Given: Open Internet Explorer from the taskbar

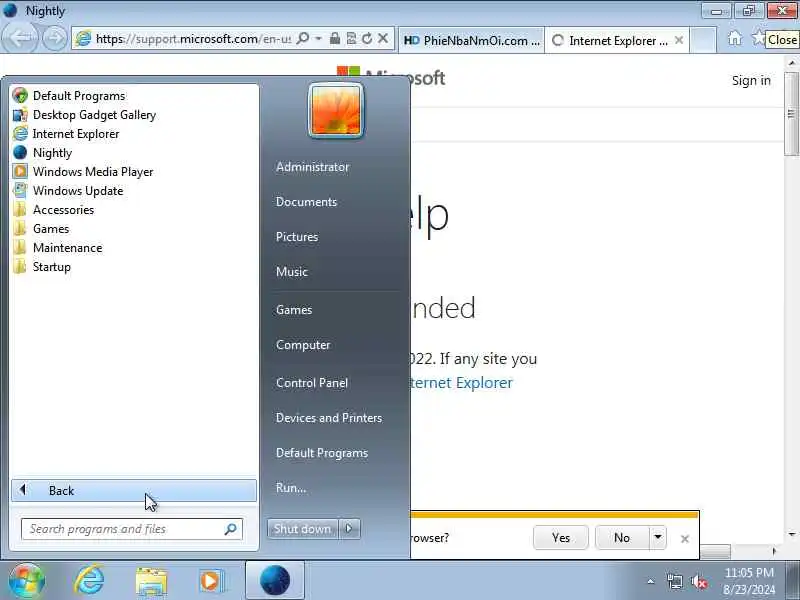Looking at the screenshot, I should click(89, 581).
